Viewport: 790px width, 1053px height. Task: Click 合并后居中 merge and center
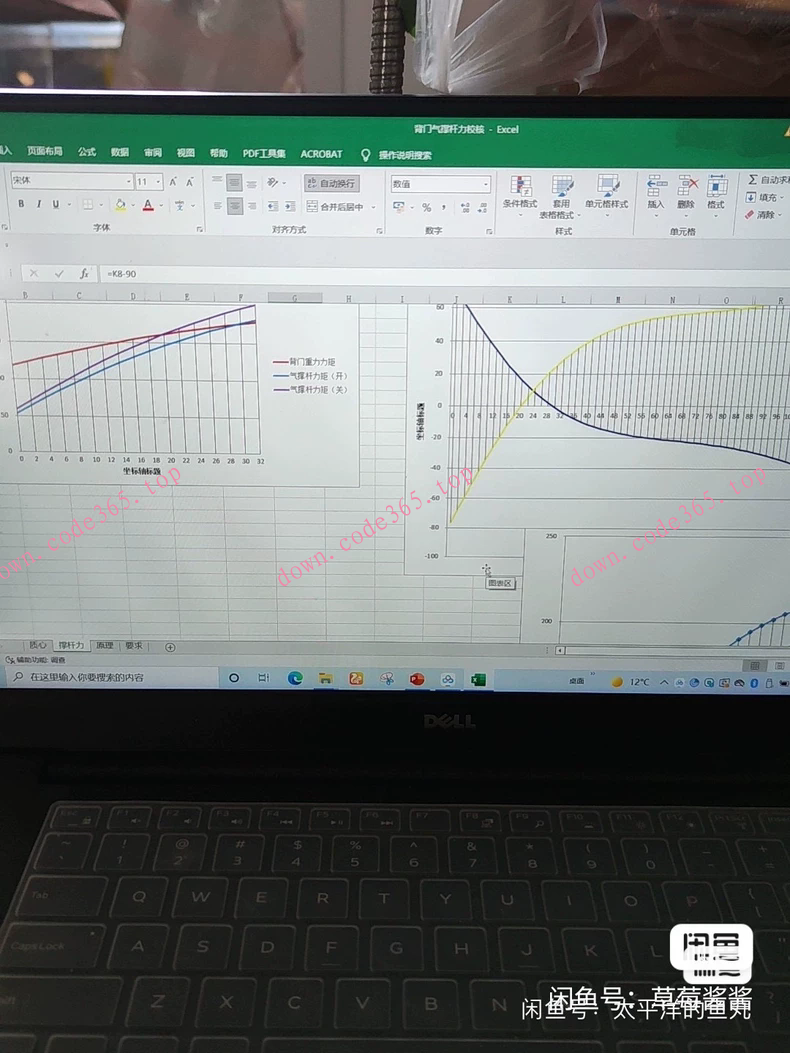pyautogui.click(x=335, y=207)
